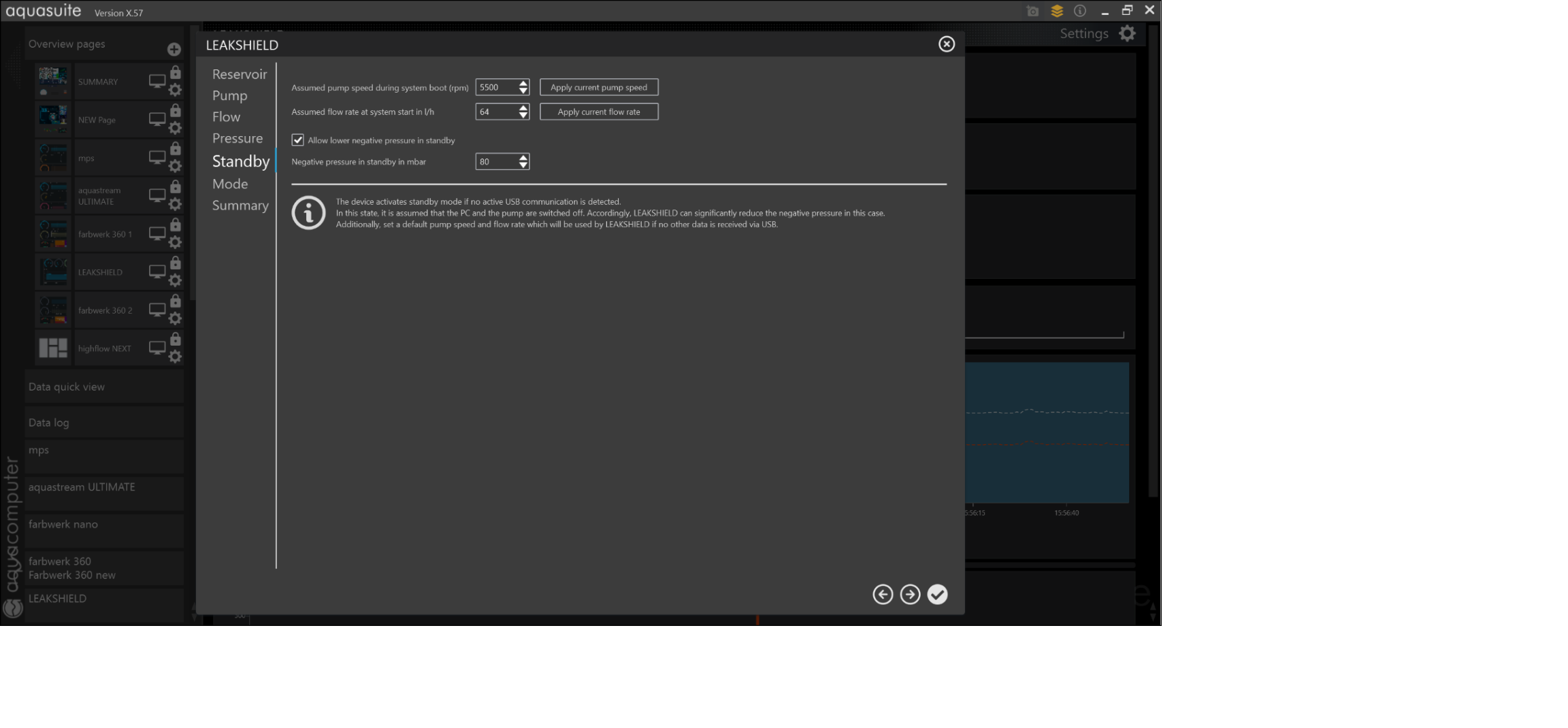
Task: Click desktop monitor icon for mps page
Action: (x=157, y=158)
